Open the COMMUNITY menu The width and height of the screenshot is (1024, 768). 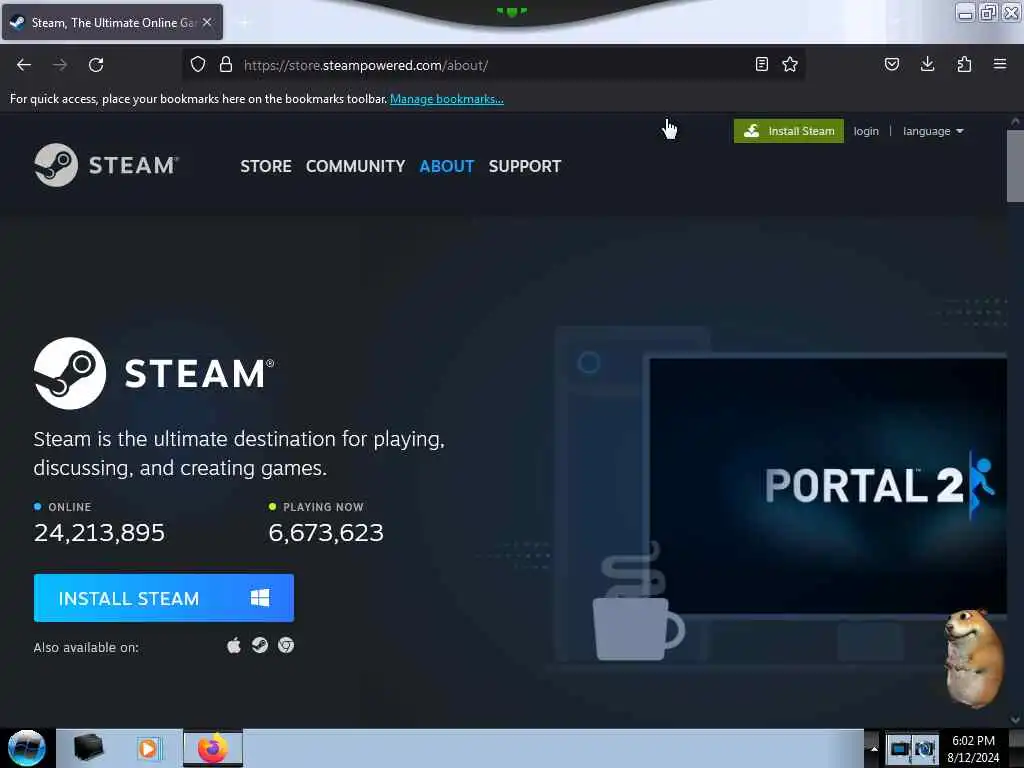tap(355, 167)
